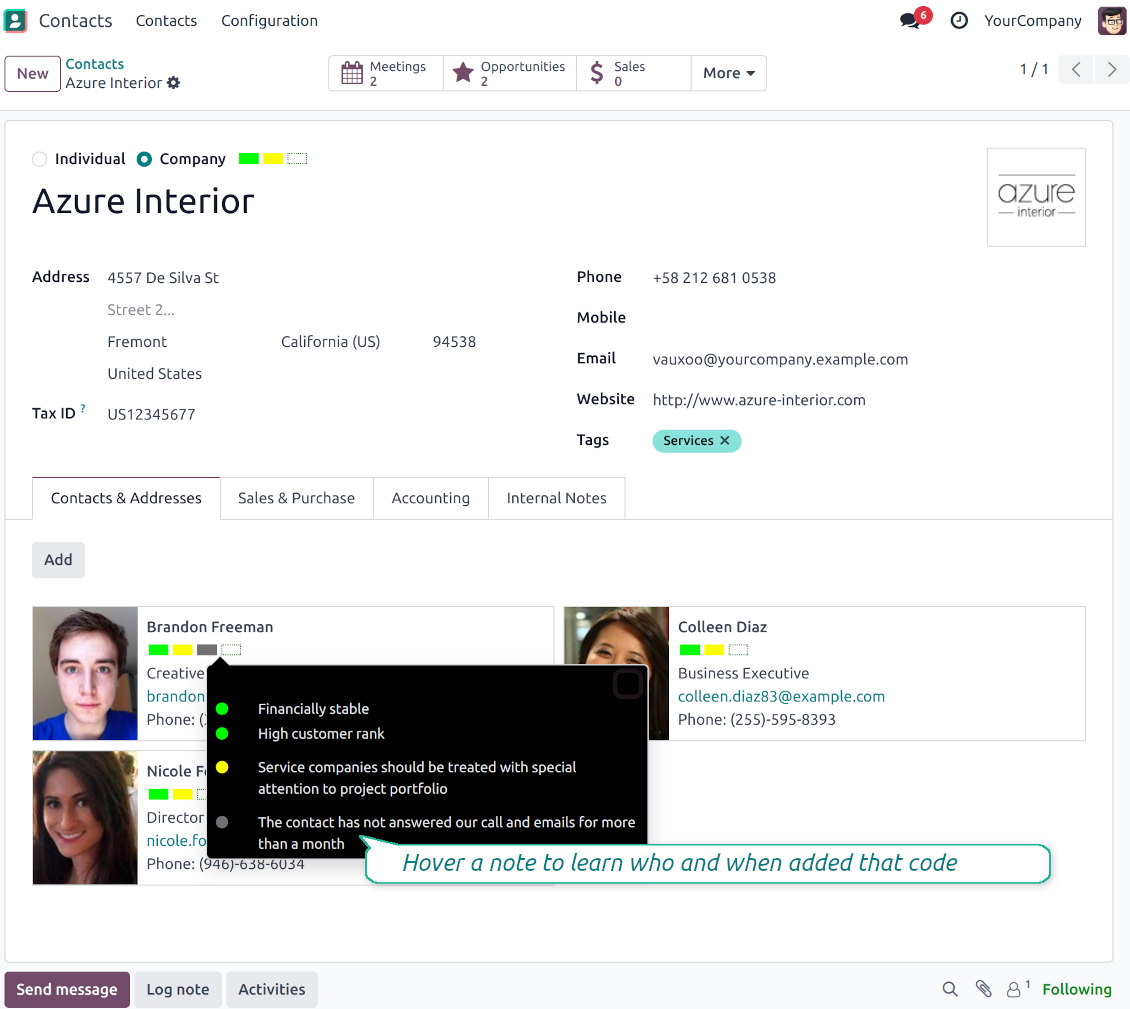Click the attachments paperclip icon
Viewport: 1130px width, 1009px height.
(x=983, y=989)
